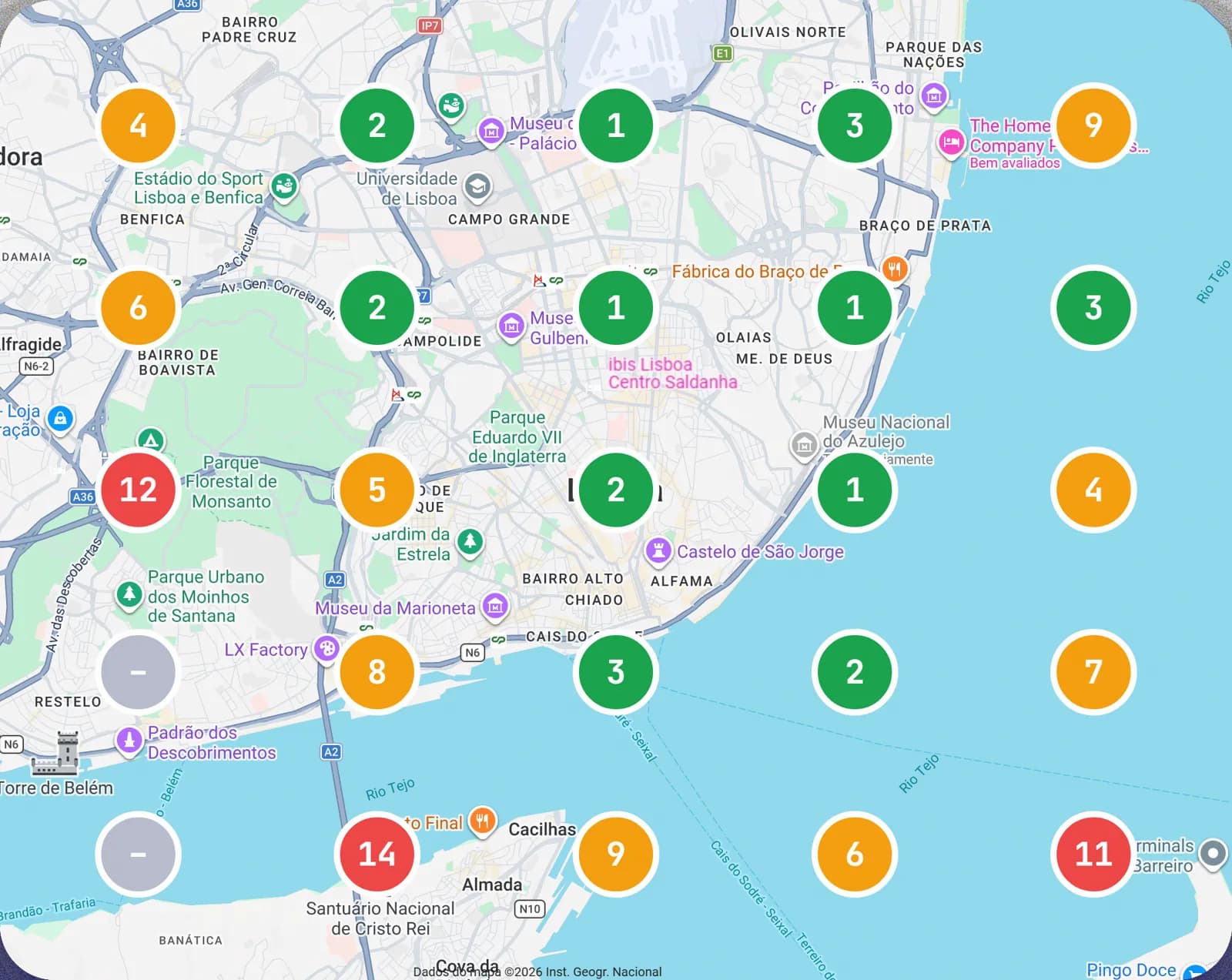Open the orange 9 cluster beside The Home Company
This screenshot has width=1232, height=980.
coord(1093,125)
